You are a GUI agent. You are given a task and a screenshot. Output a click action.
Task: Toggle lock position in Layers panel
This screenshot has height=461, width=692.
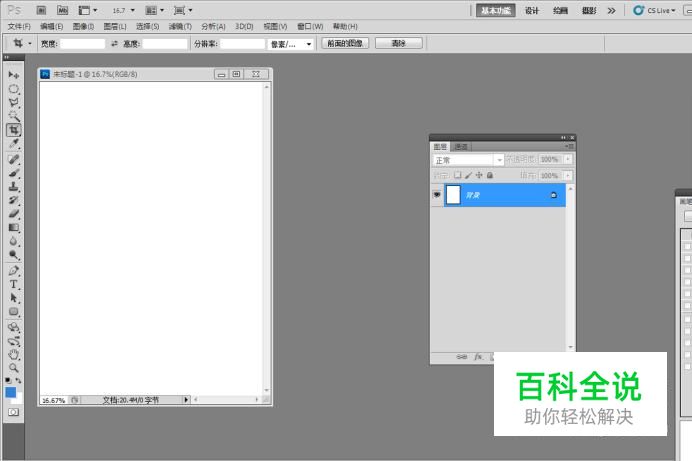(x=479, y=175)
